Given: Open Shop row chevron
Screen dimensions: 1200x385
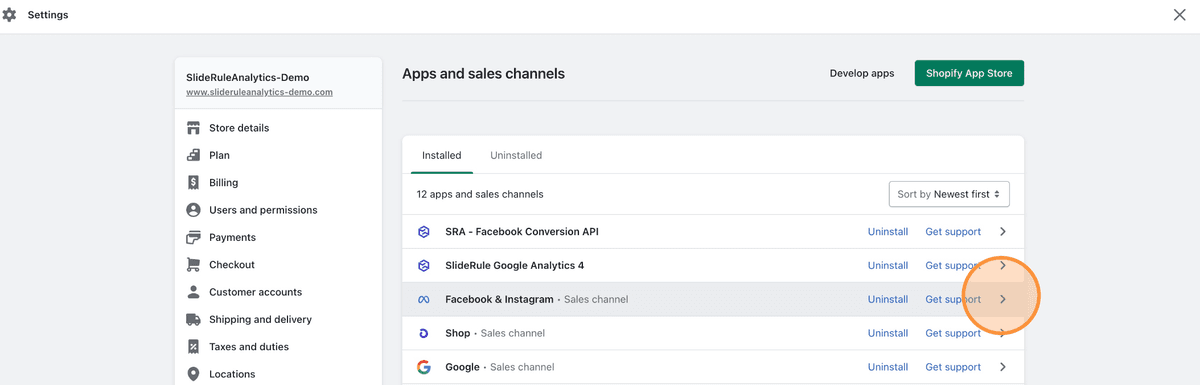Looking at the screenshot, I should coord(1003,333).
